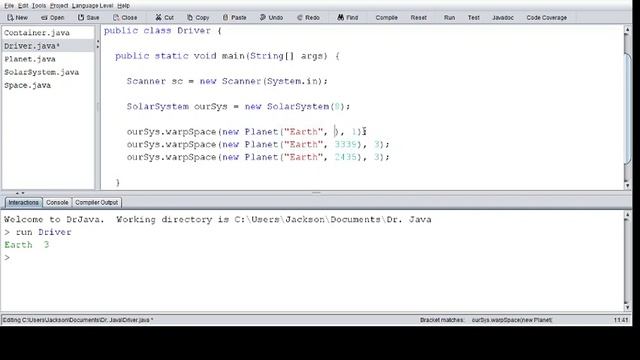Click the 'SolarSystem ourSys' declaration line
This screenshot has width=640, height=360.
[238, 106]
